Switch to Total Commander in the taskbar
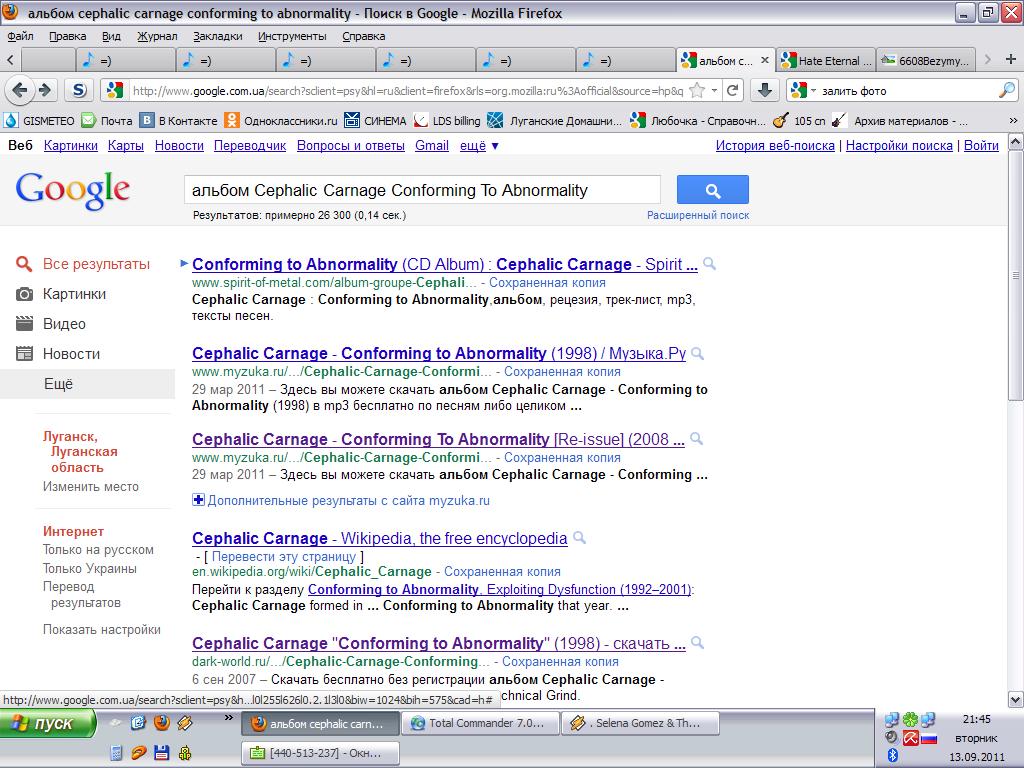The width and height of the screenshot is (1024, 768). (480, 723)
